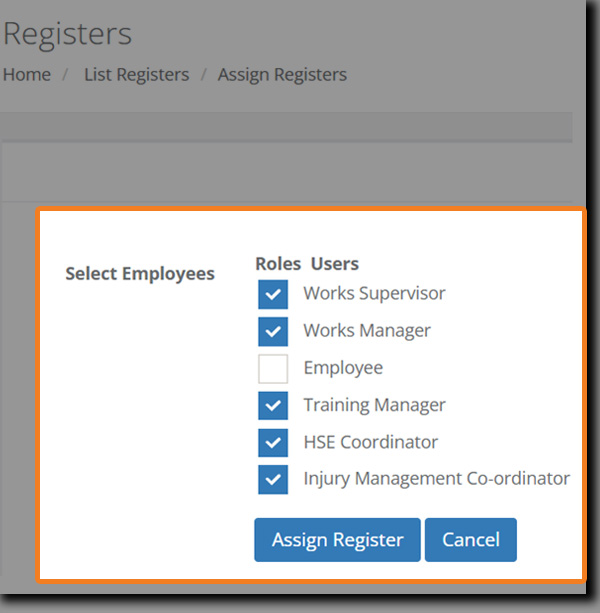Viewport: 600px width, 613px height.
Task: Uncheck the Works Manager checkbox
Action: [x=273, y=331]
